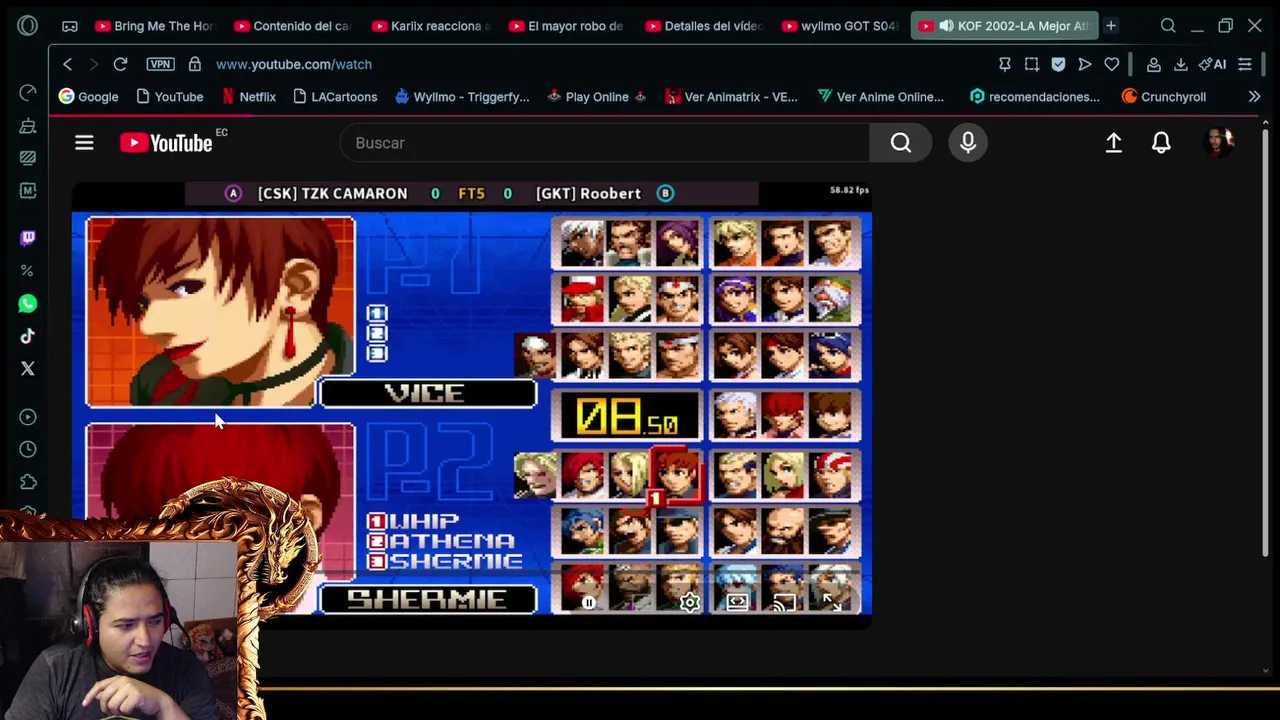Image resolution: width=1280 pixels, height=720 pixels.
Task: Open the YouTube guide hamburger menu
Action: [x=84, y=143]
